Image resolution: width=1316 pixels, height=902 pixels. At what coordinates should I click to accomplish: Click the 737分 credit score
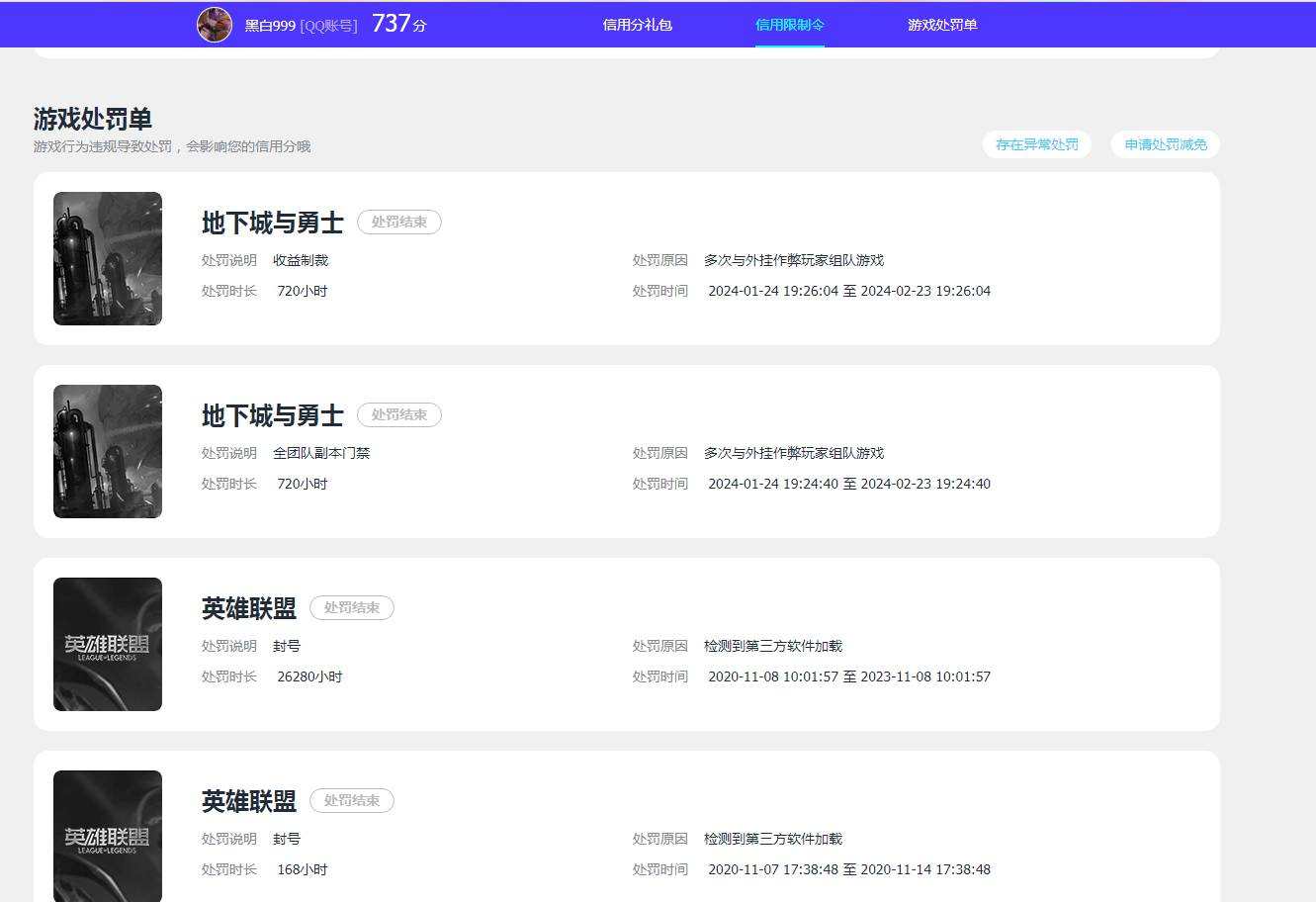tap(399, 24)
